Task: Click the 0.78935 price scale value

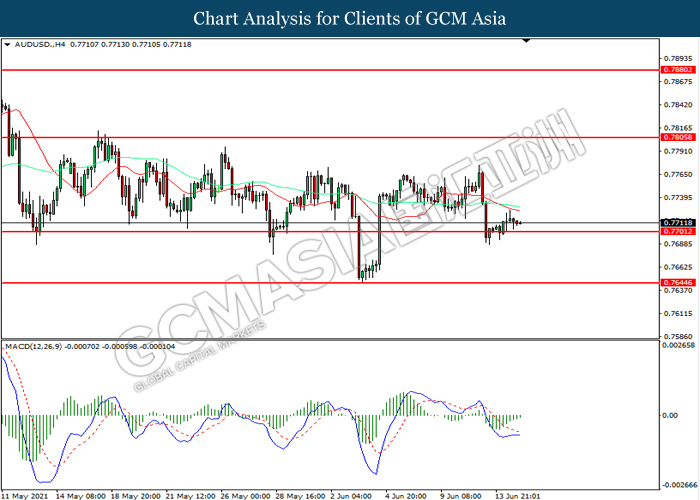Action: 679,58
